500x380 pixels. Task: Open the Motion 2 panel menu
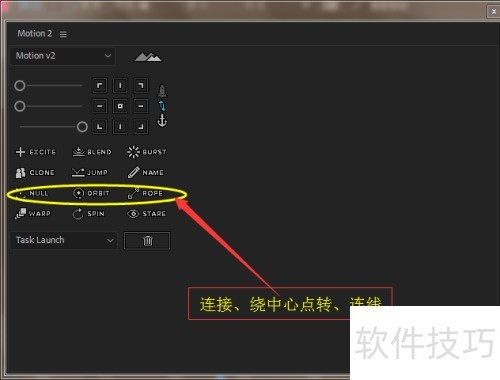tap(63, 34)
